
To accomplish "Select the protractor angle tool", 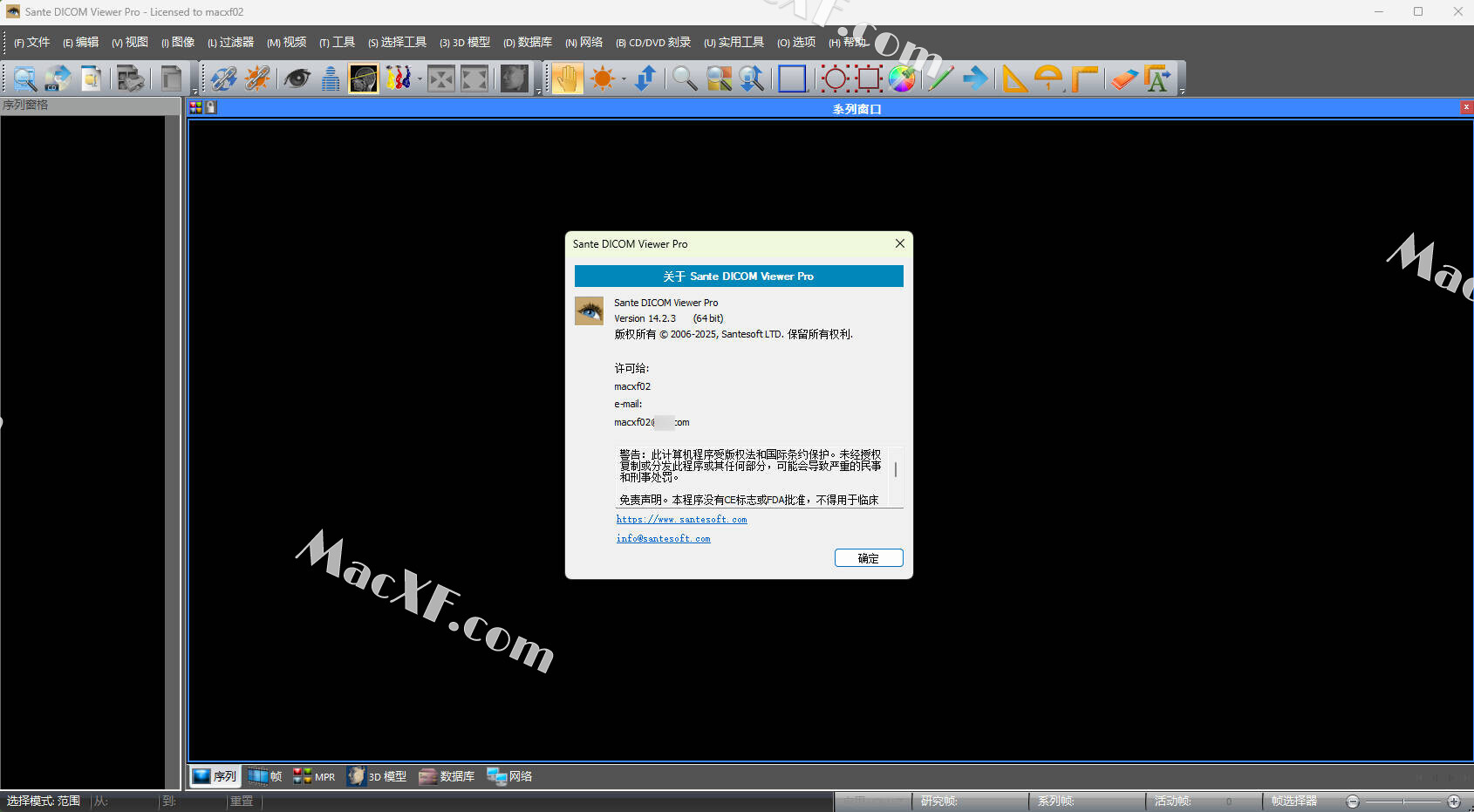I will click(x=1048, y=78).
